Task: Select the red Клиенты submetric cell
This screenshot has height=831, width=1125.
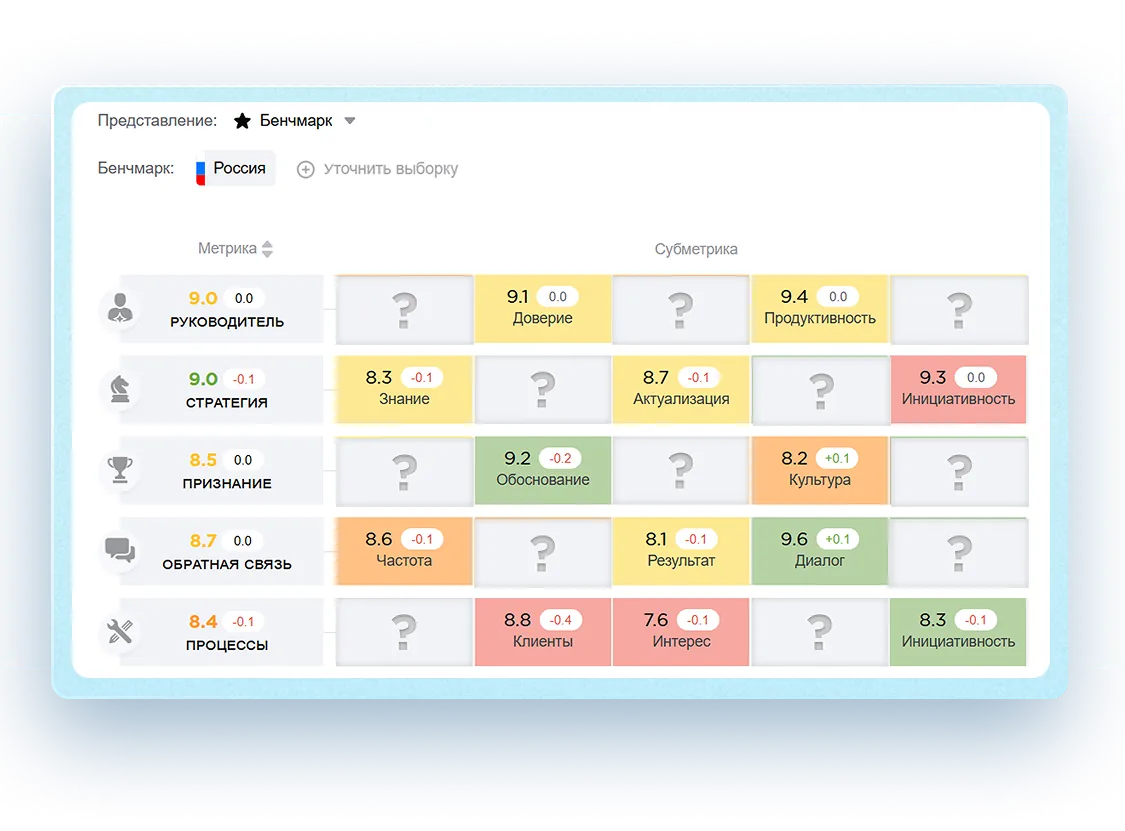Action: click(x=542, y=632)
